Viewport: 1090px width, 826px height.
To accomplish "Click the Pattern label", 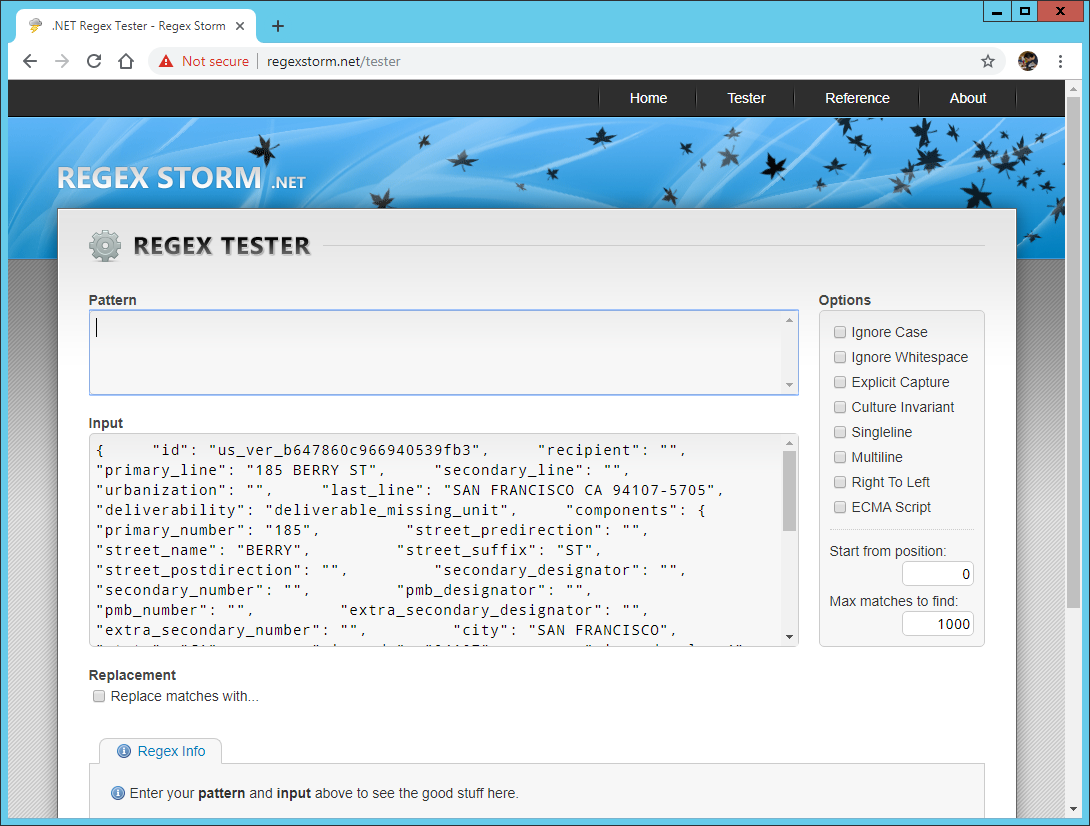I will tap(113, 300).
